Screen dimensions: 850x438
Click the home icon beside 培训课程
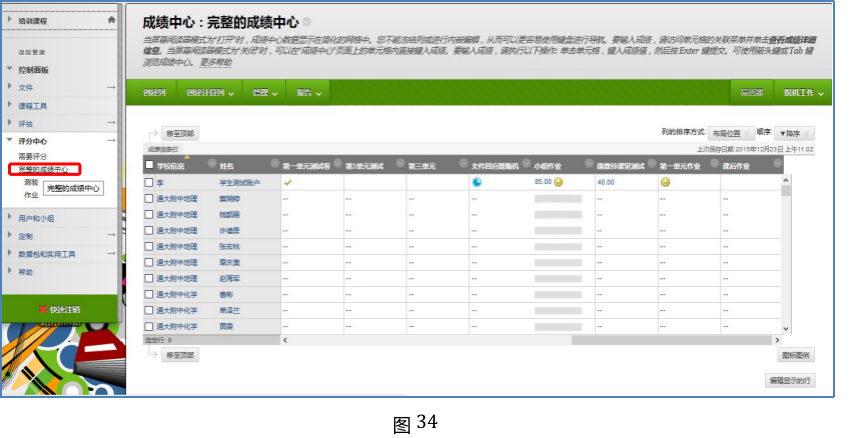pos(111,20)
